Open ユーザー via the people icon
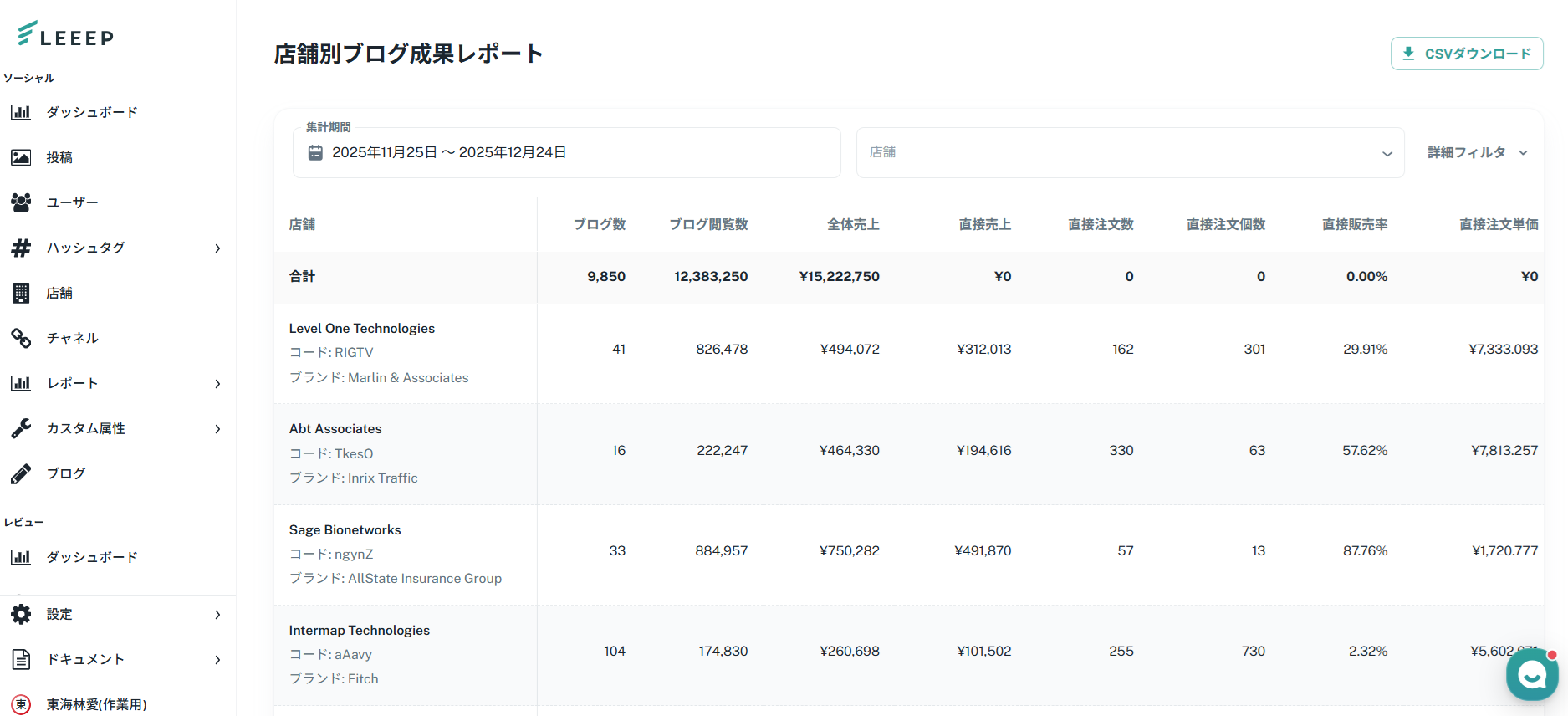1568x716 pixels. pos(21,202)
